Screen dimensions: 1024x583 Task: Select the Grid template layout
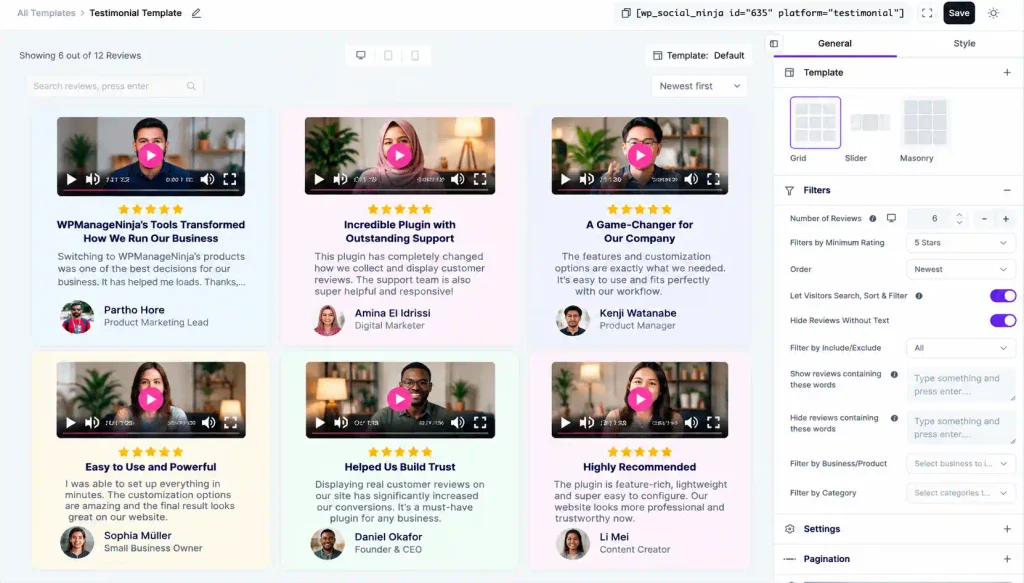815,123
